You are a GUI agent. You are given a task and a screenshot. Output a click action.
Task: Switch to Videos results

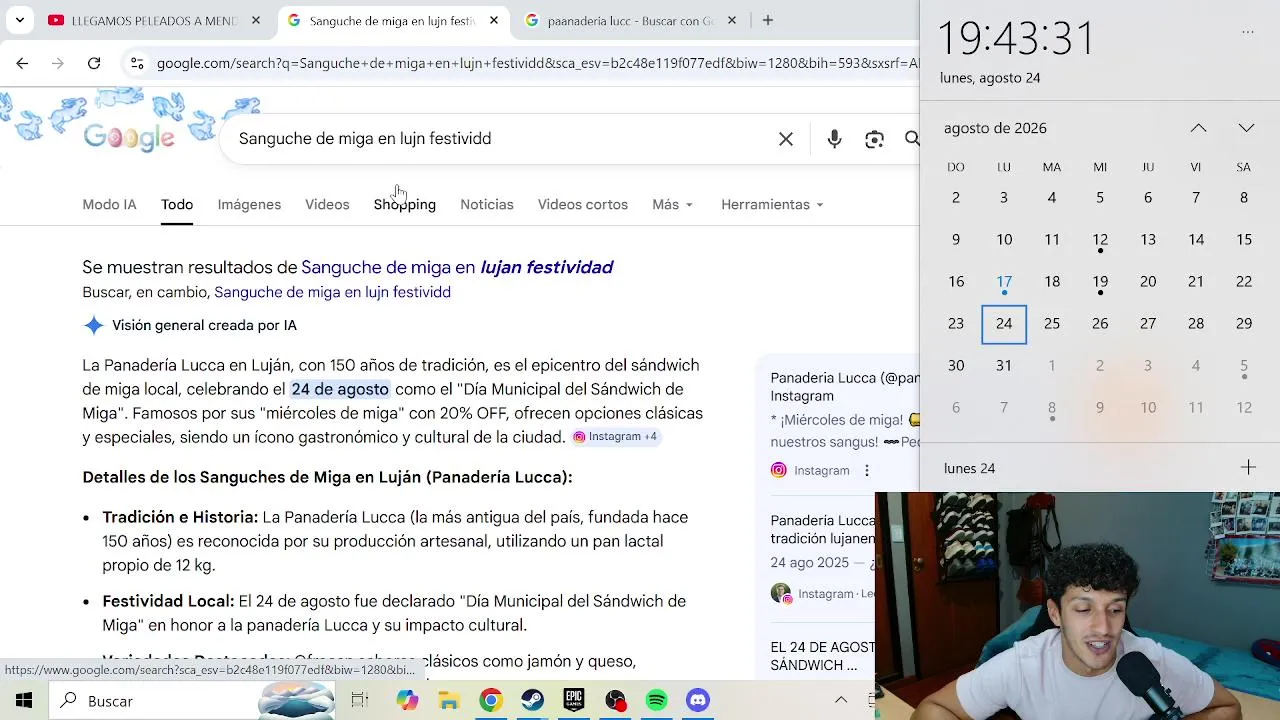point(327,204)
